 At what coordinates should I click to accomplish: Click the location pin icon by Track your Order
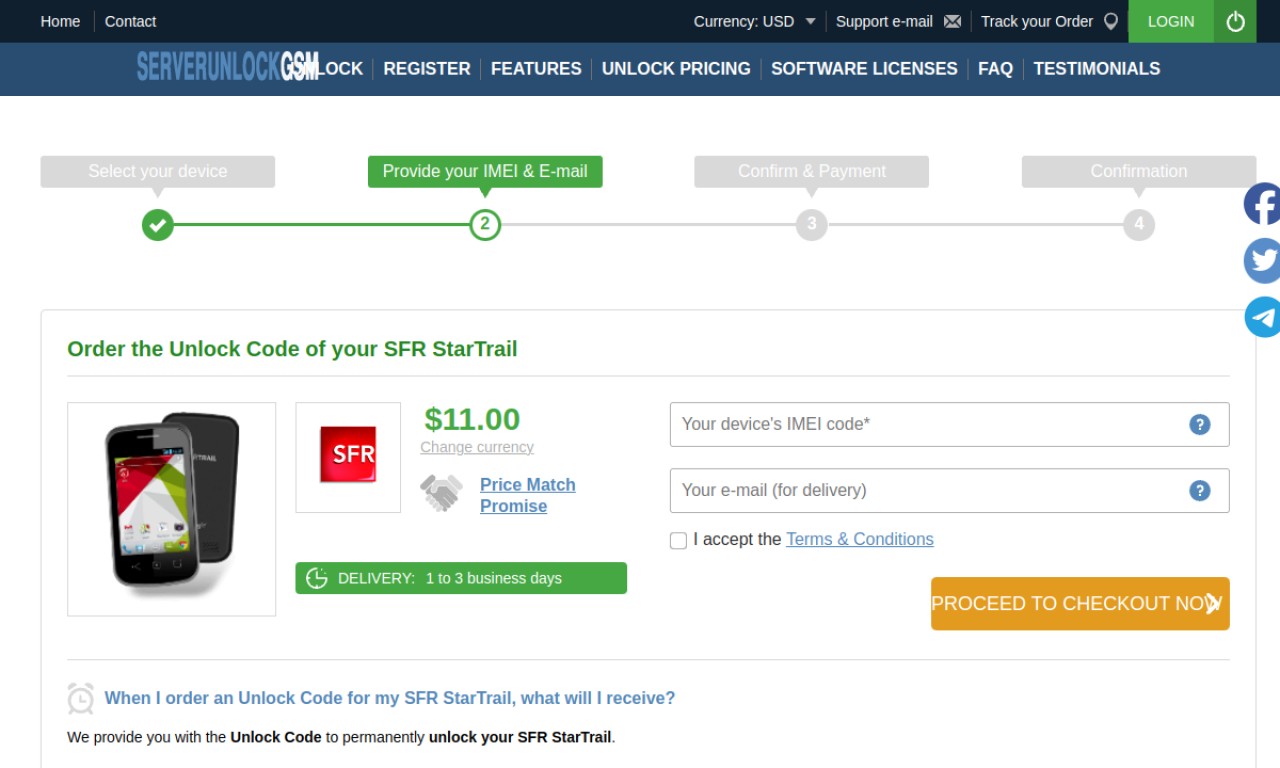[1110, 21]
